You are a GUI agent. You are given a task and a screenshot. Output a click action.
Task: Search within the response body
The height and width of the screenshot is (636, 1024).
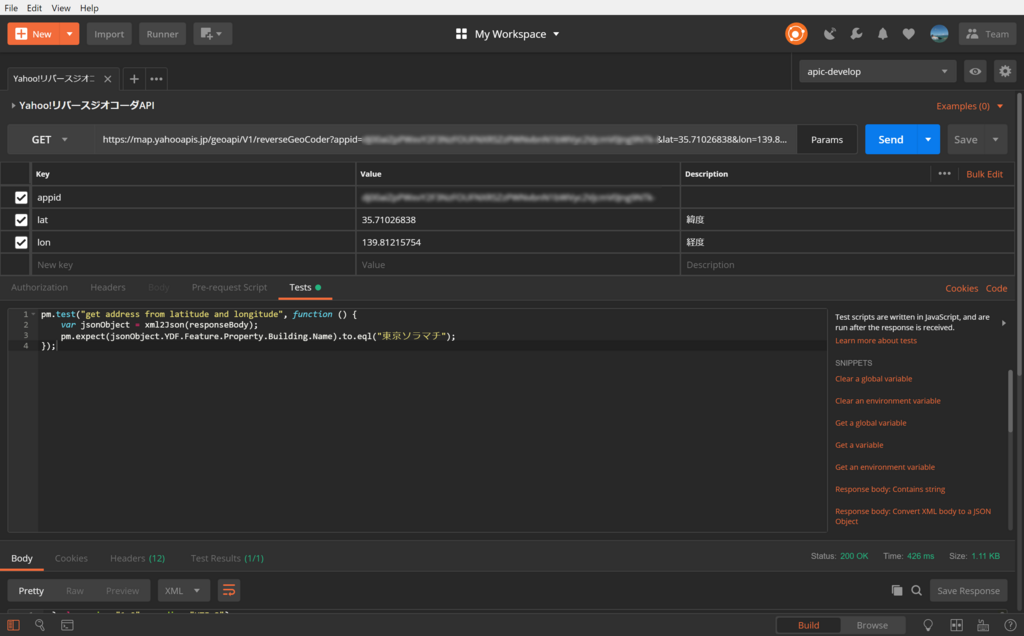coord(916,590)
